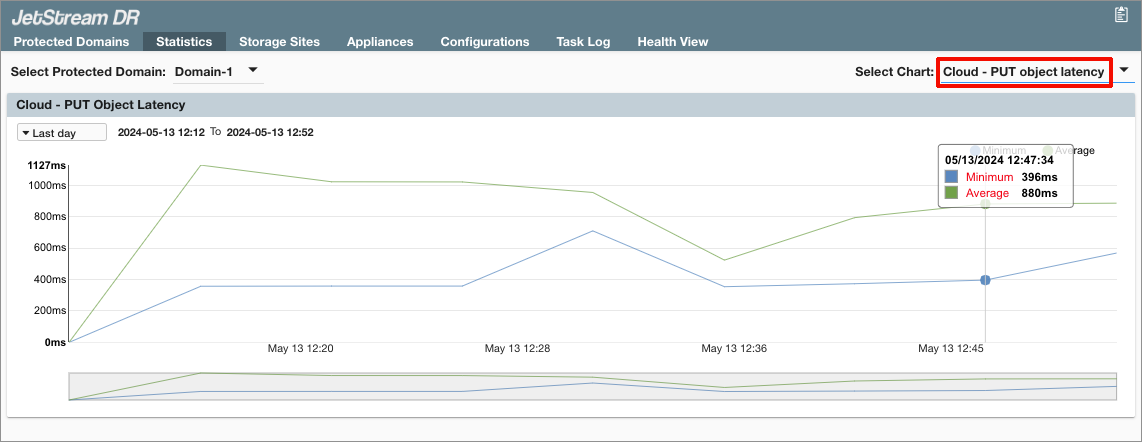Switch to the Protected Domains tab
Image resolution: width=1142 pixels, height=442 pixels.
[71, 42]
